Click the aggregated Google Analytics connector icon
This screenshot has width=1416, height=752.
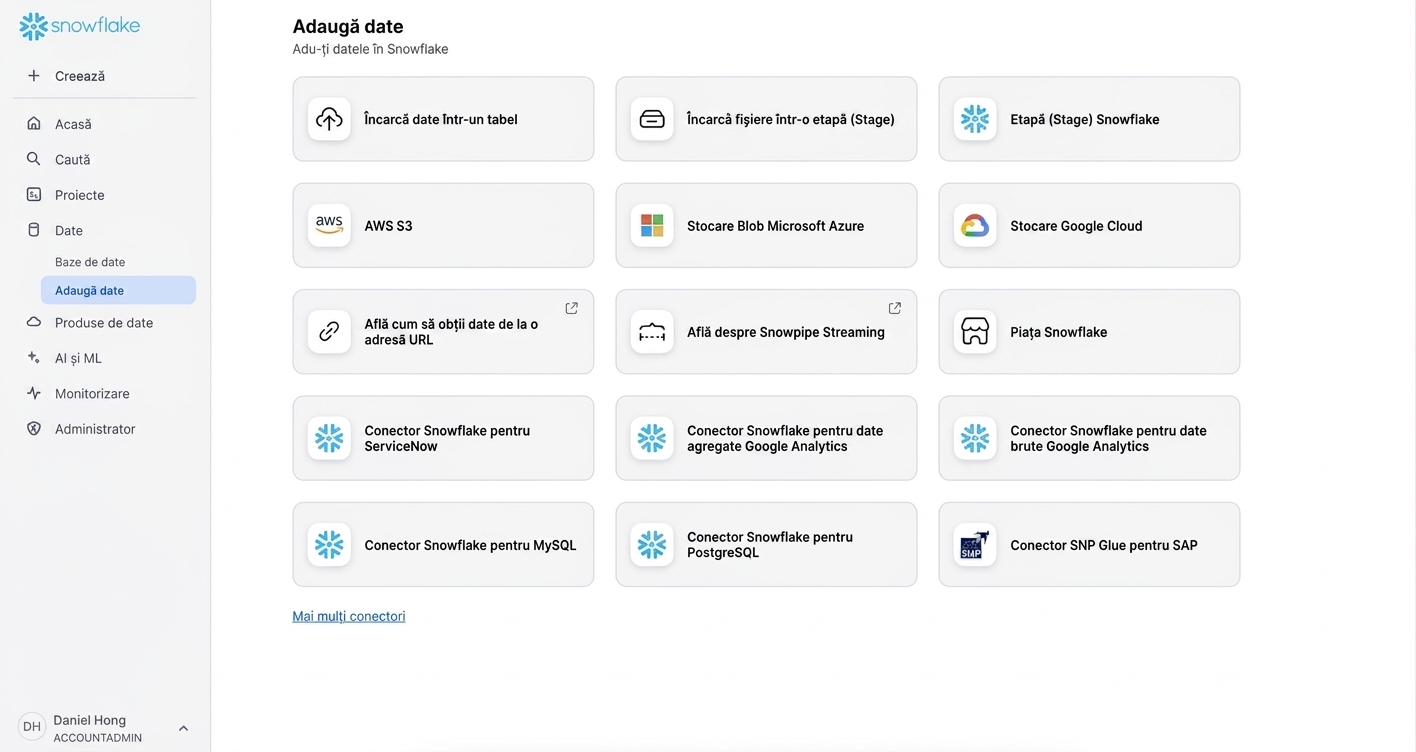pos(652,438)
